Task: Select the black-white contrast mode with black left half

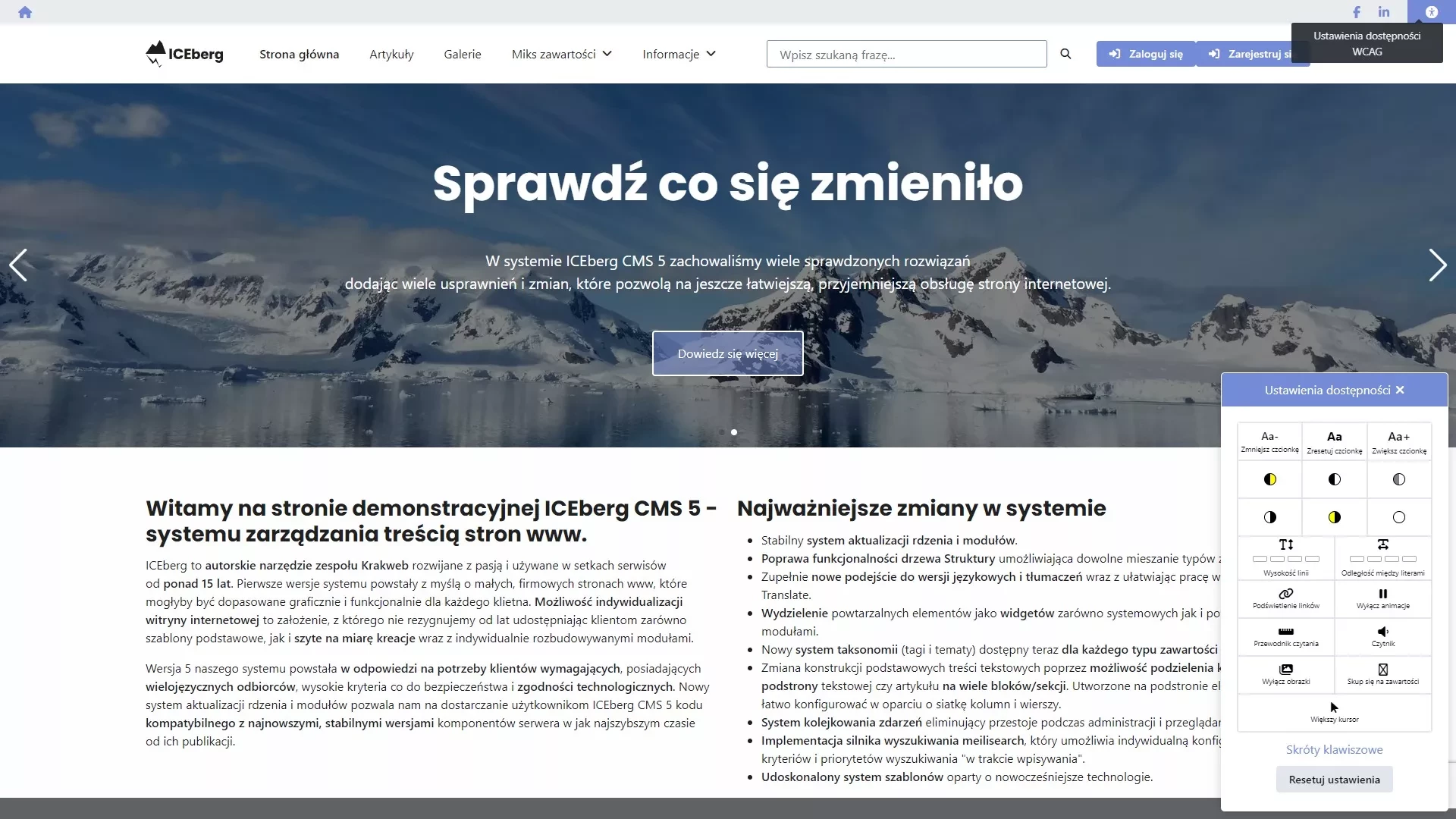Action: [x=1334, y=479]
